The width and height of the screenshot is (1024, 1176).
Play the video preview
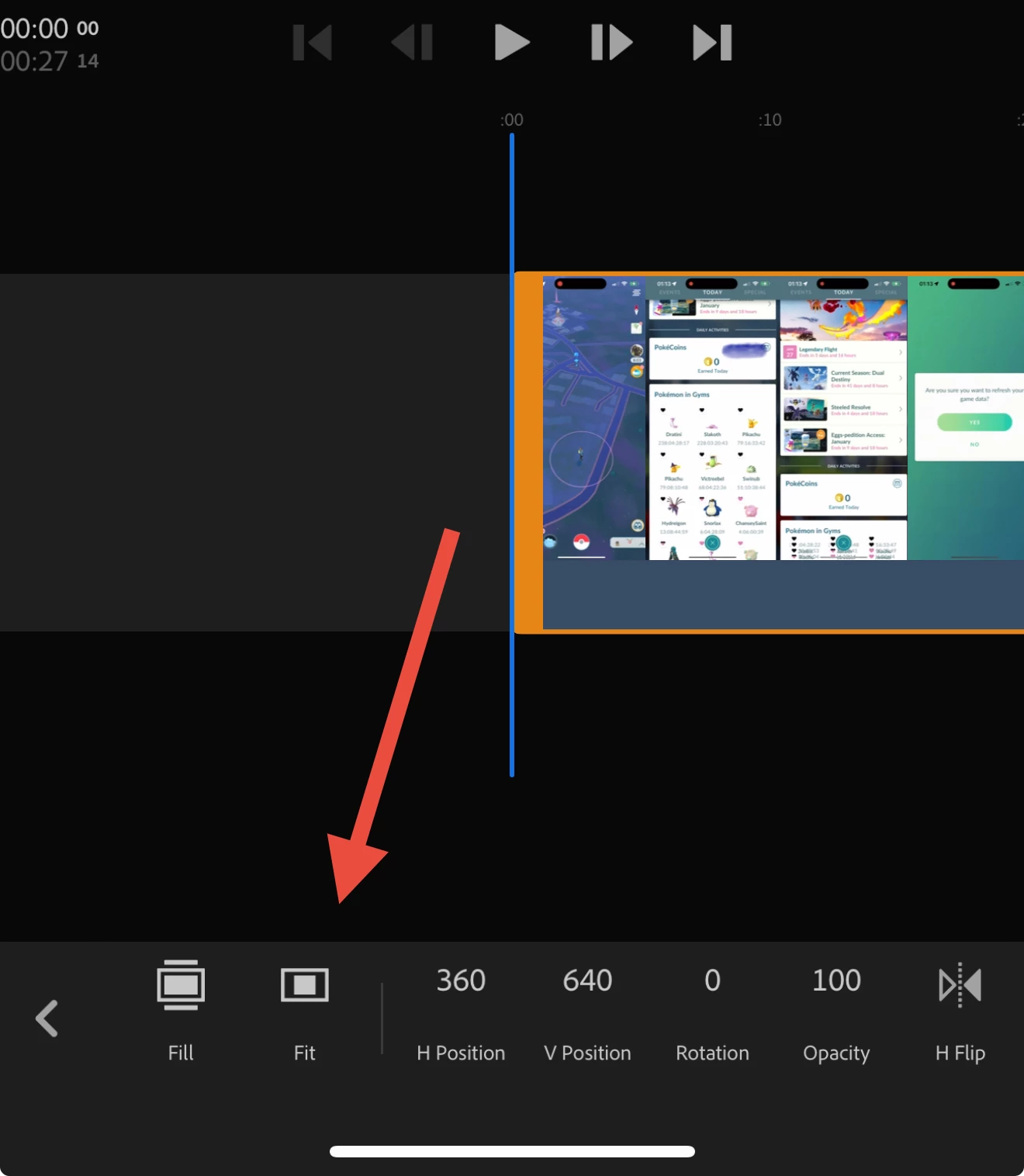[x=512, y=43]
